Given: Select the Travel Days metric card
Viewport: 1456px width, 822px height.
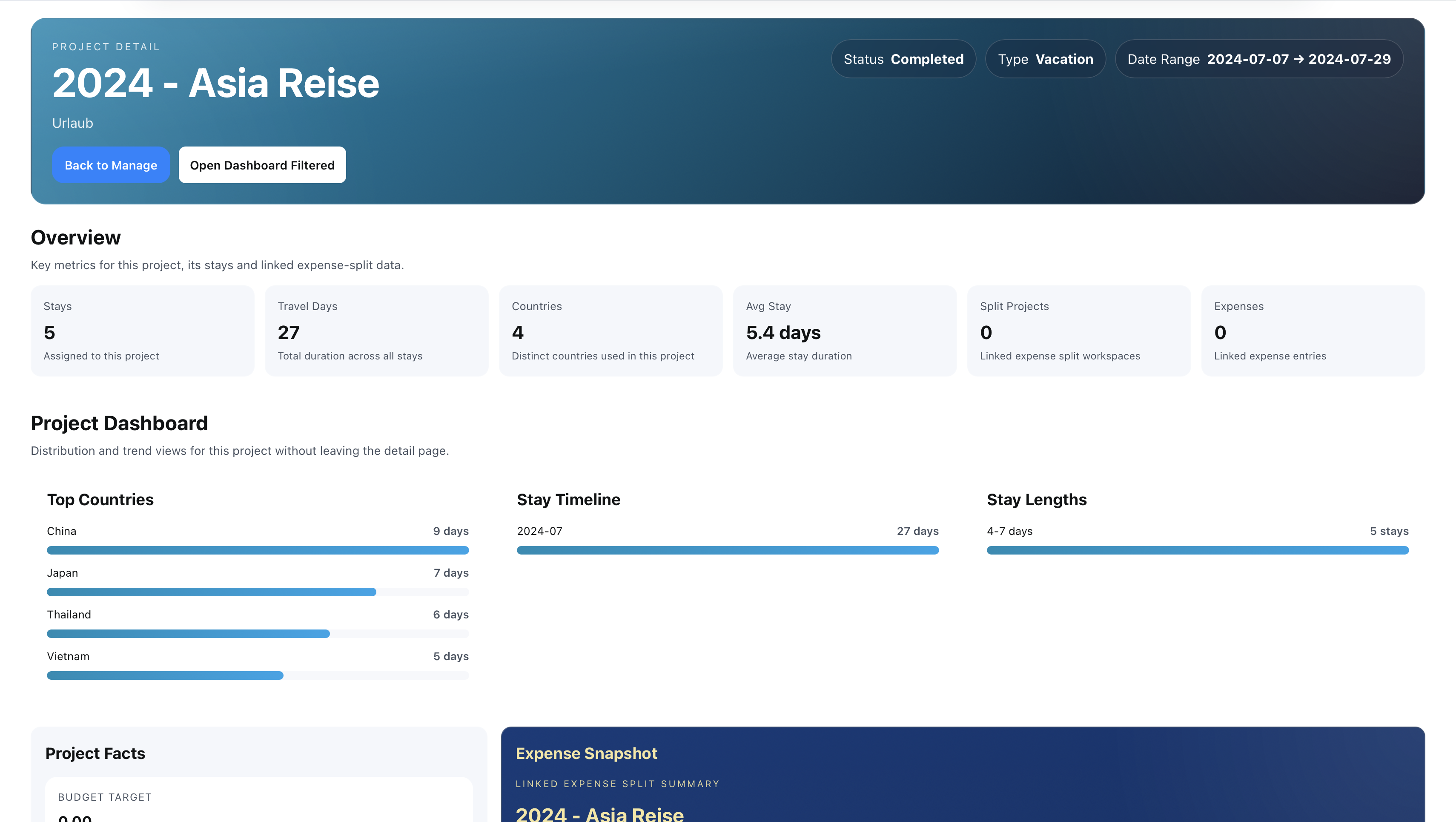Looking at the screenshot, I should point(376,331).
